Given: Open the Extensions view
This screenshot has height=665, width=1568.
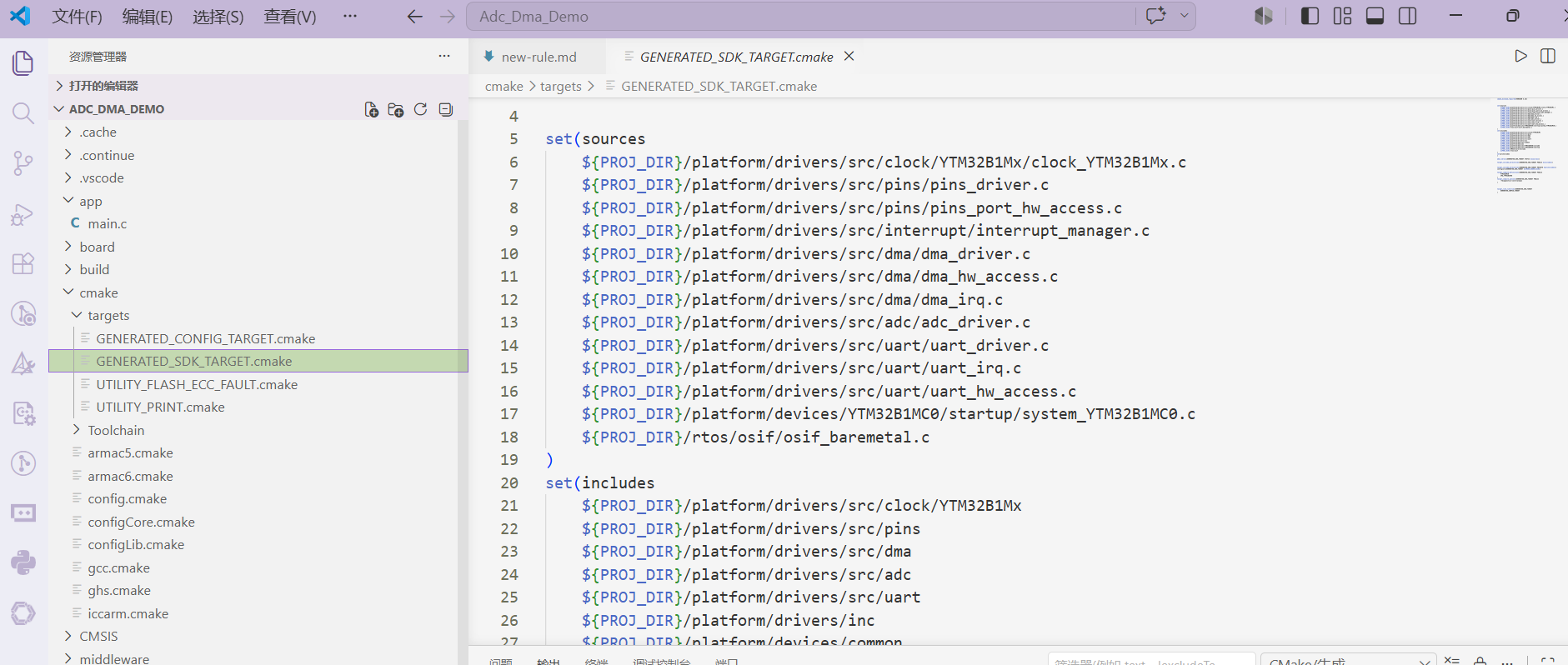Looking at the screenshot, I should pos(23,263).
